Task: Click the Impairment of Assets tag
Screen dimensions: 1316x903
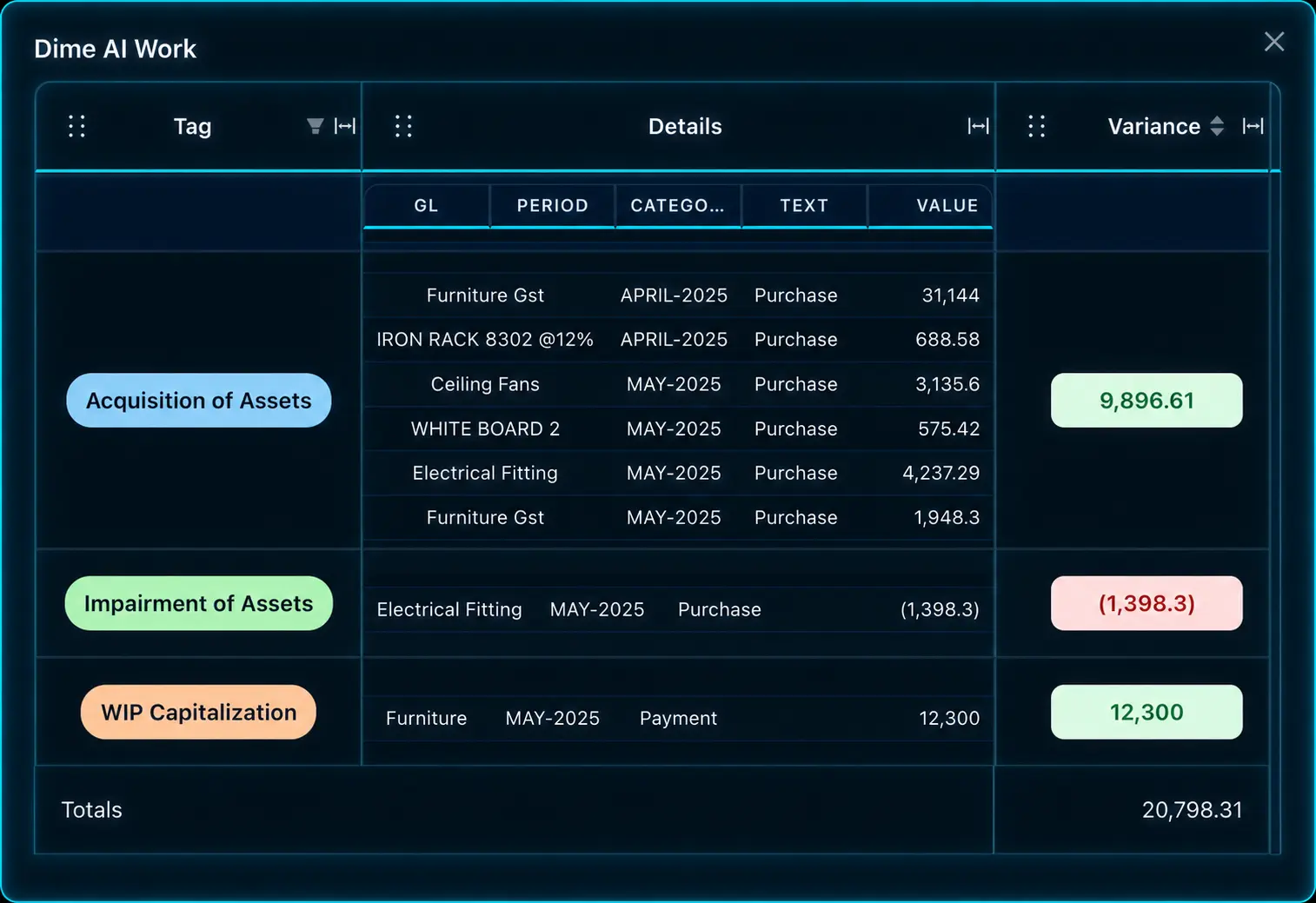Action: [x=199, y=603]
